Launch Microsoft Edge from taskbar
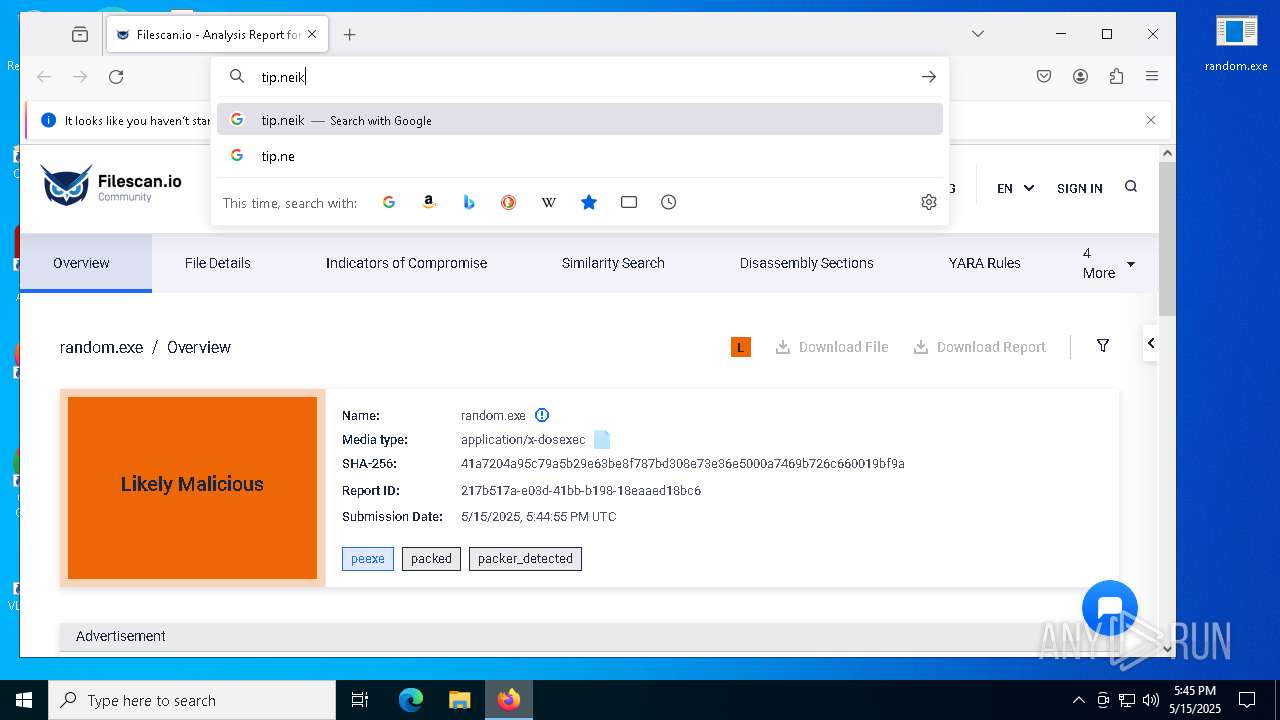 pos(411,700)
